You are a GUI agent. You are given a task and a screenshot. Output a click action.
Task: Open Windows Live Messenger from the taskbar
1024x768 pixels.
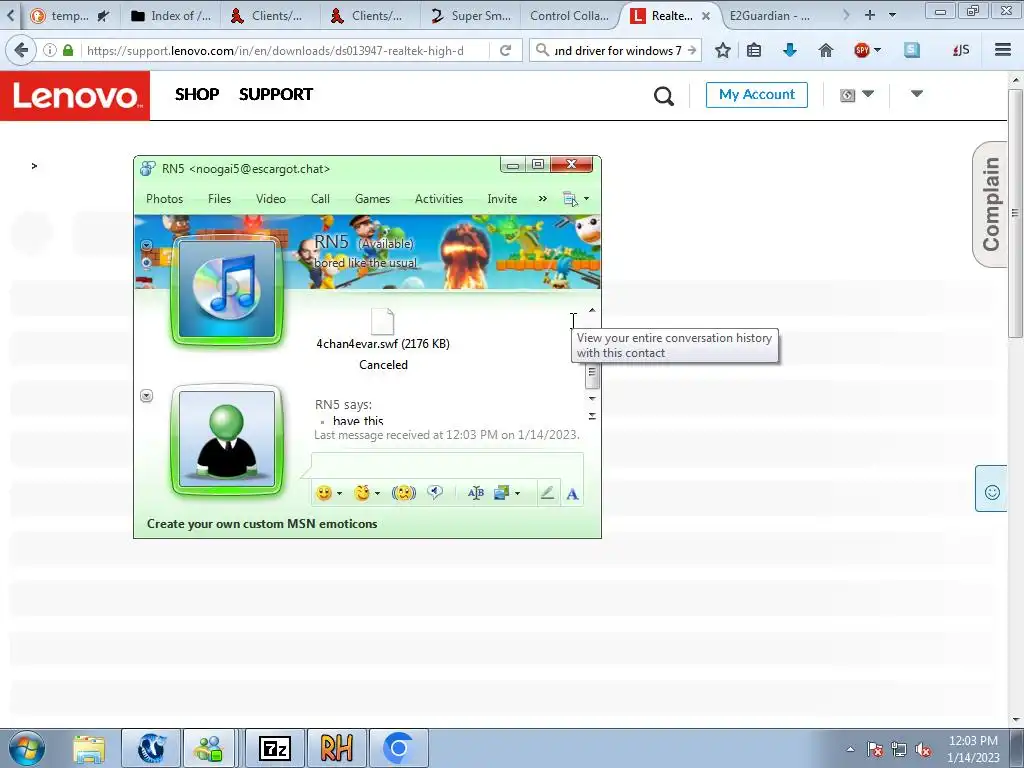(208, 748)
